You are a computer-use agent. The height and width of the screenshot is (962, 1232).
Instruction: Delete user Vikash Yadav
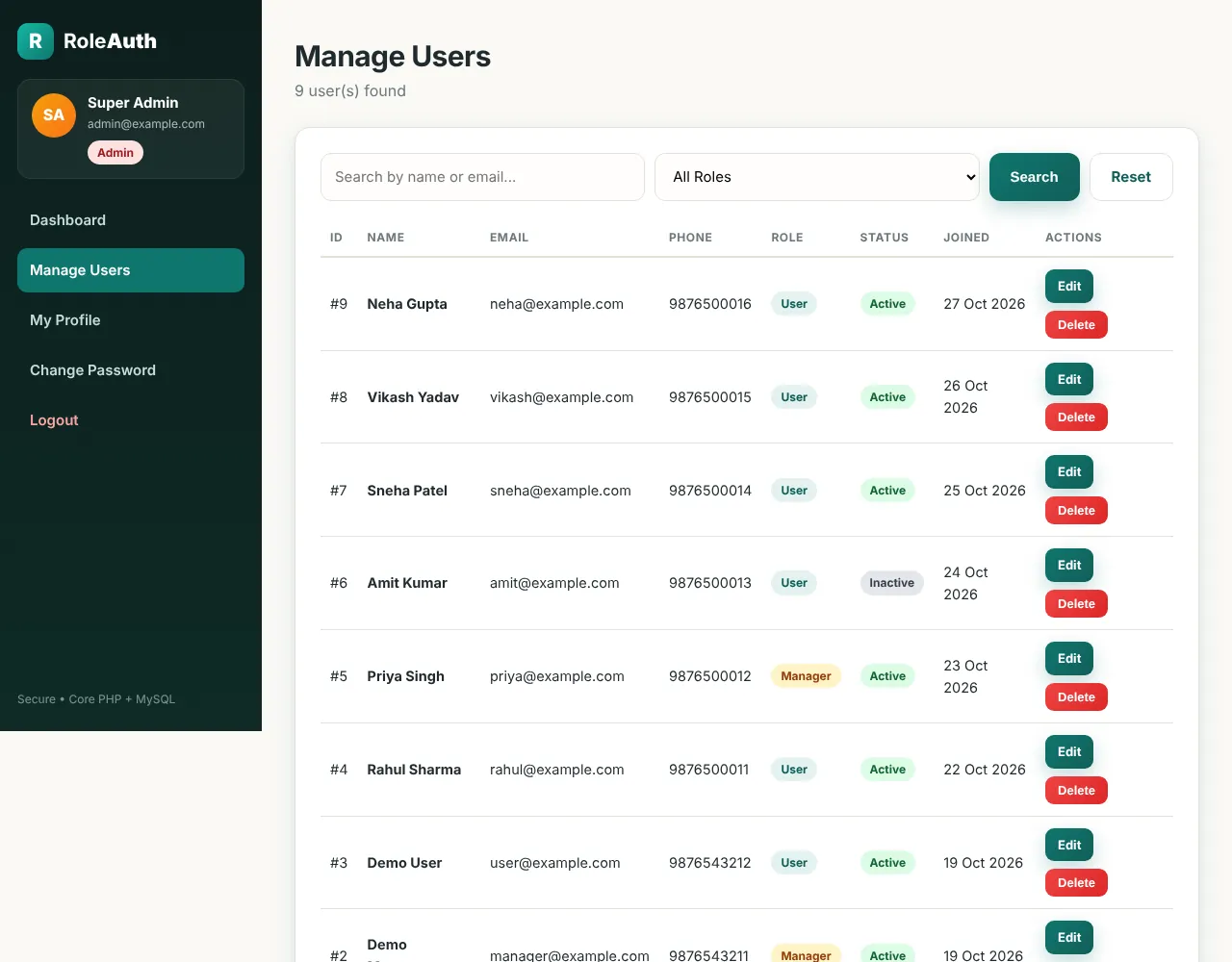pos(1076,418)
